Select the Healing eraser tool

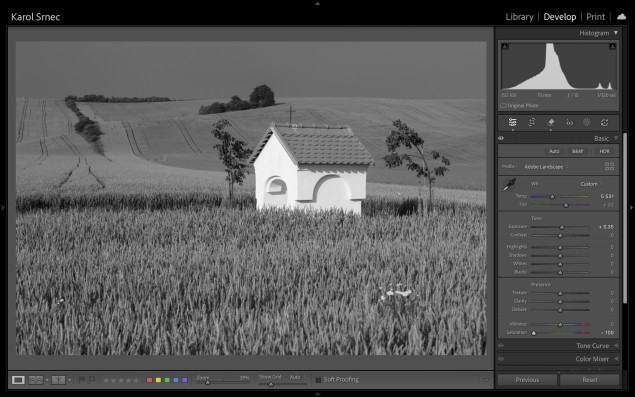click(551, 122)
